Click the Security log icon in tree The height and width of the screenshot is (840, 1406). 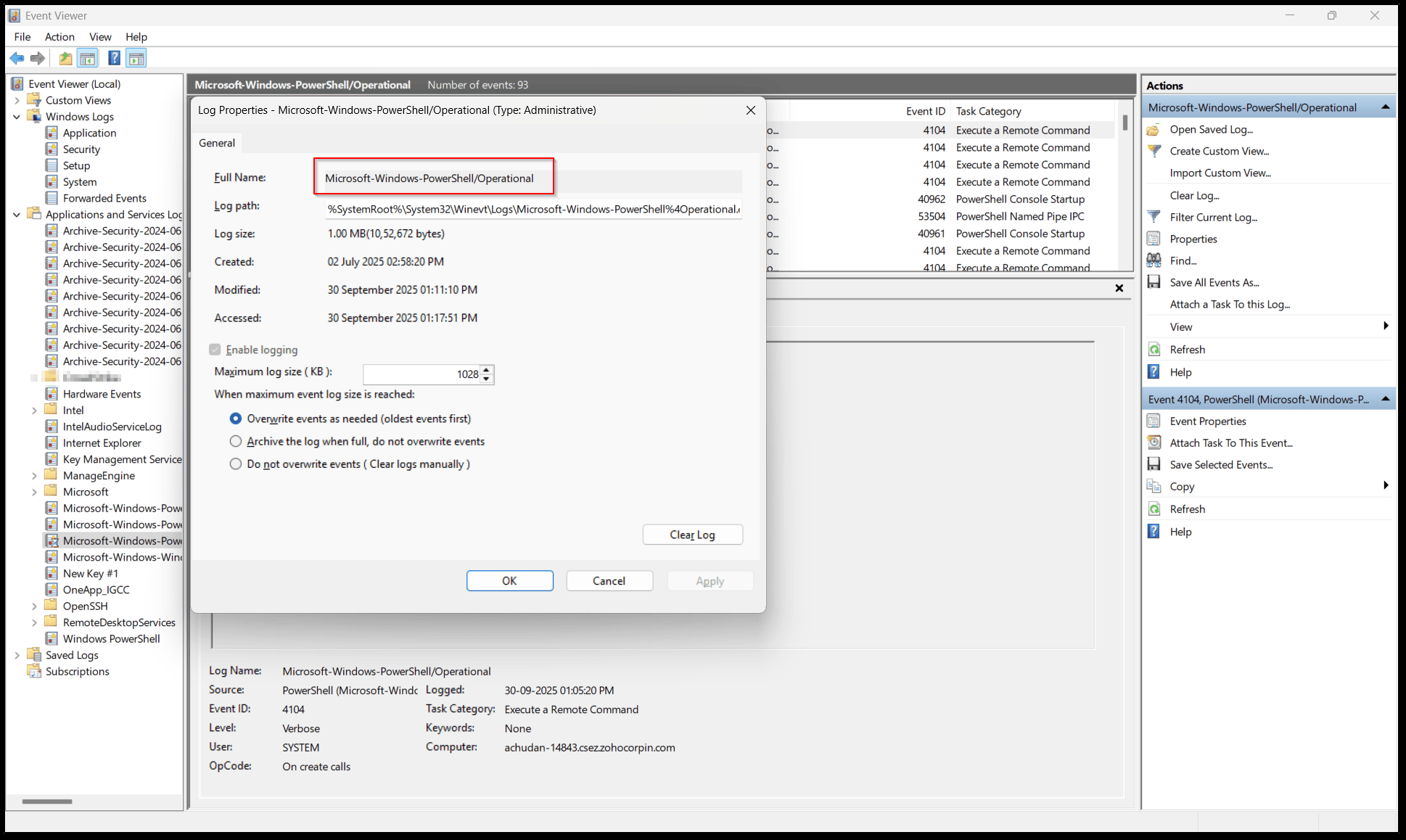click(x=52, y=149)
